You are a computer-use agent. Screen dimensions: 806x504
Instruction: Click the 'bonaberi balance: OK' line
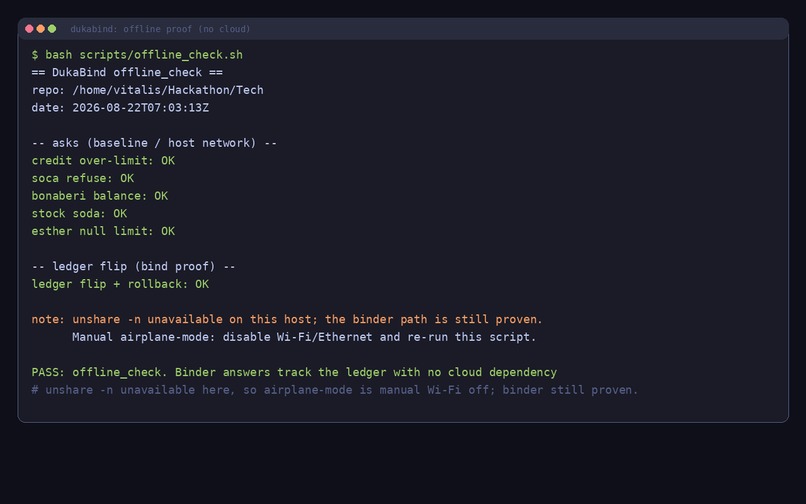coord(100,196)
